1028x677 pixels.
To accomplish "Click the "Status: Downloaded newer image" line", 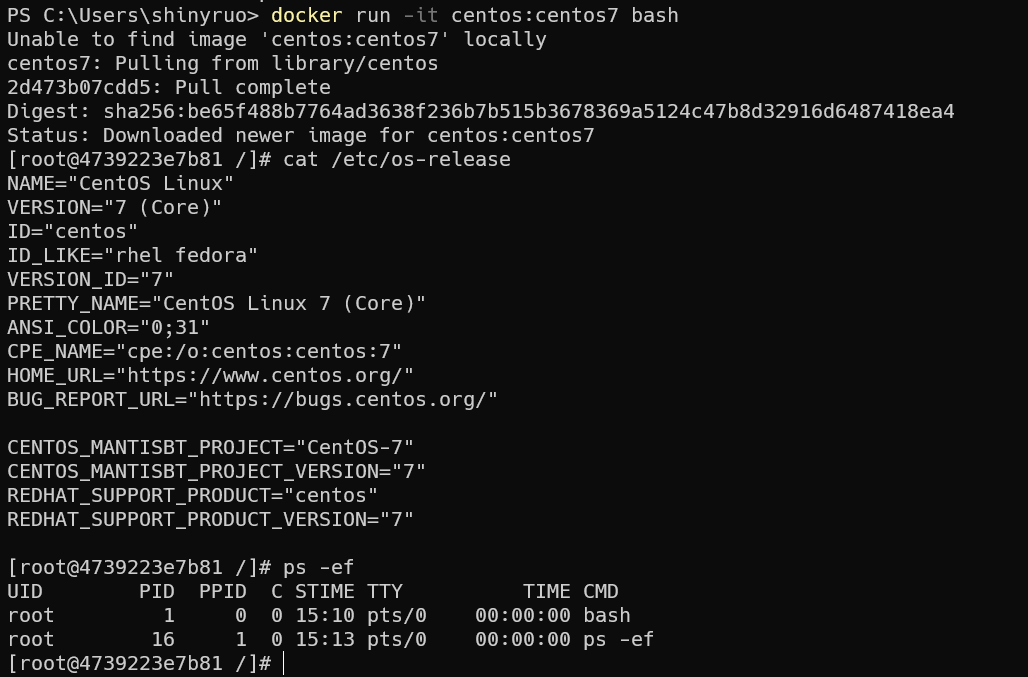I will (x=300, y=136).
